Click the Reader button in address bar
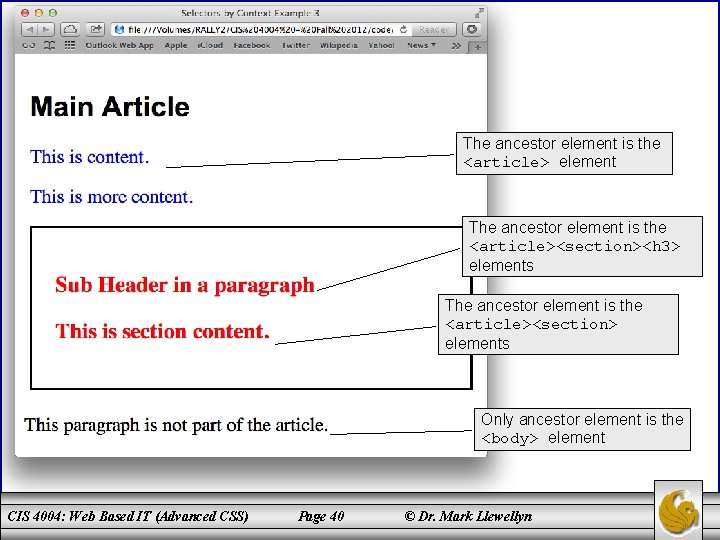Viewport: 720px width, 540px height. (x=433, y=29)
